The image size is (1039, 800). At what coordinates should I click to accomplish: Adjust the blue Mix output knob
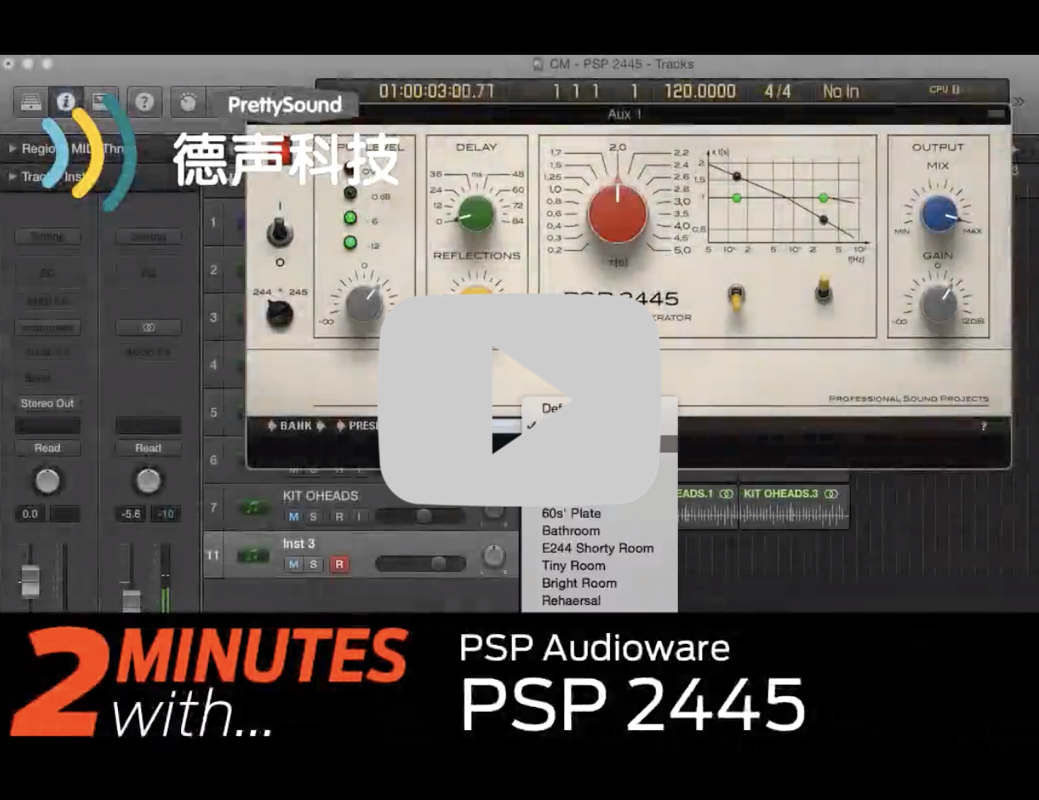tap(938, 213)
